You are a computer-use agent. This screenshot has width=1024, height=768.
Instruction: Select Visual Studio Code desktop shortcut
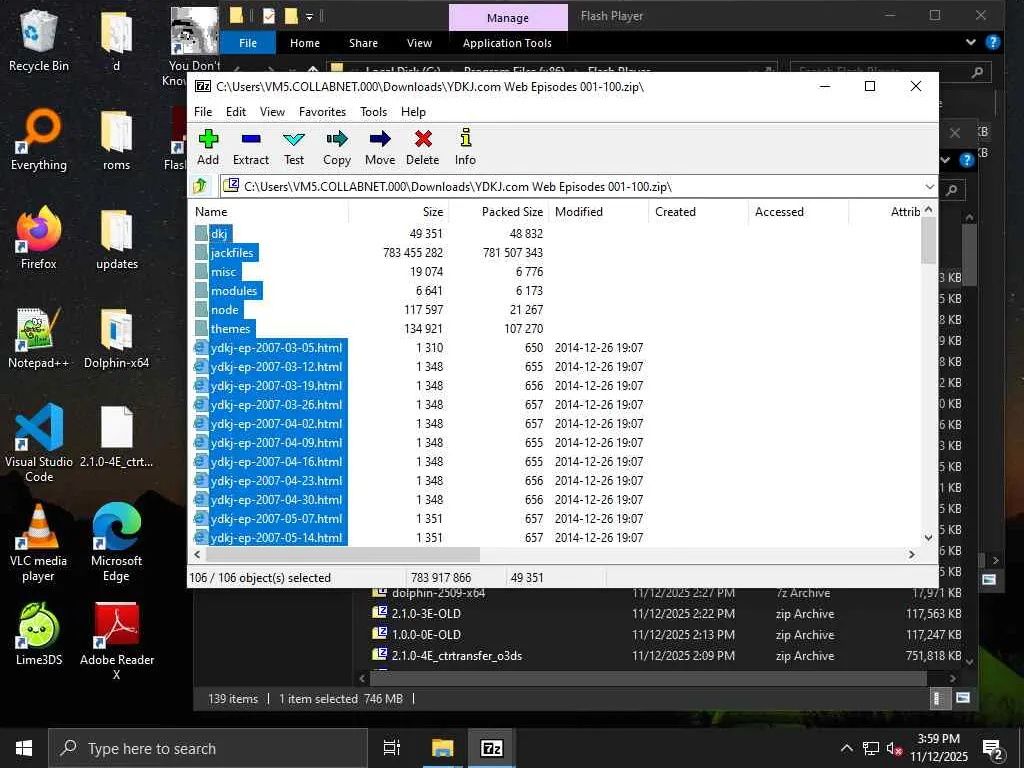[x=39, y=443]
